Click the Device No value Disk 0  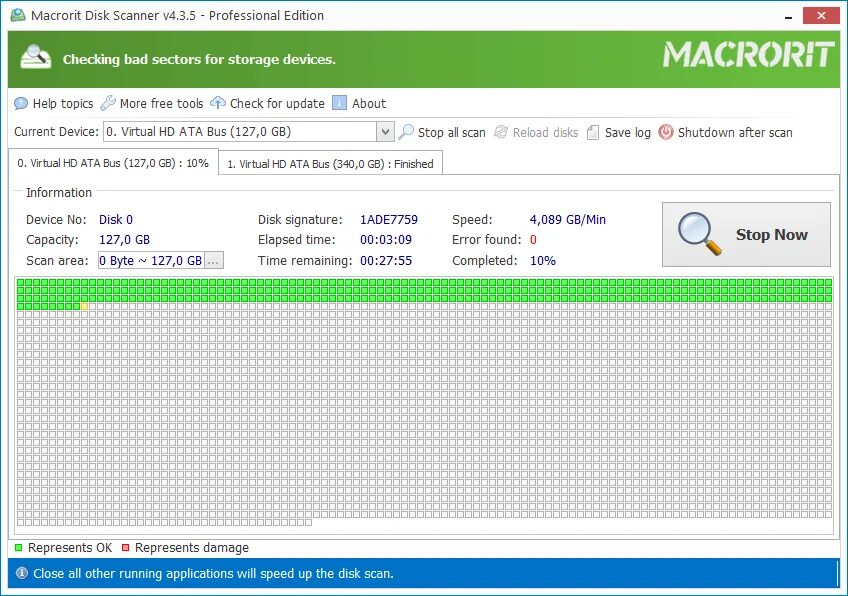116,220
